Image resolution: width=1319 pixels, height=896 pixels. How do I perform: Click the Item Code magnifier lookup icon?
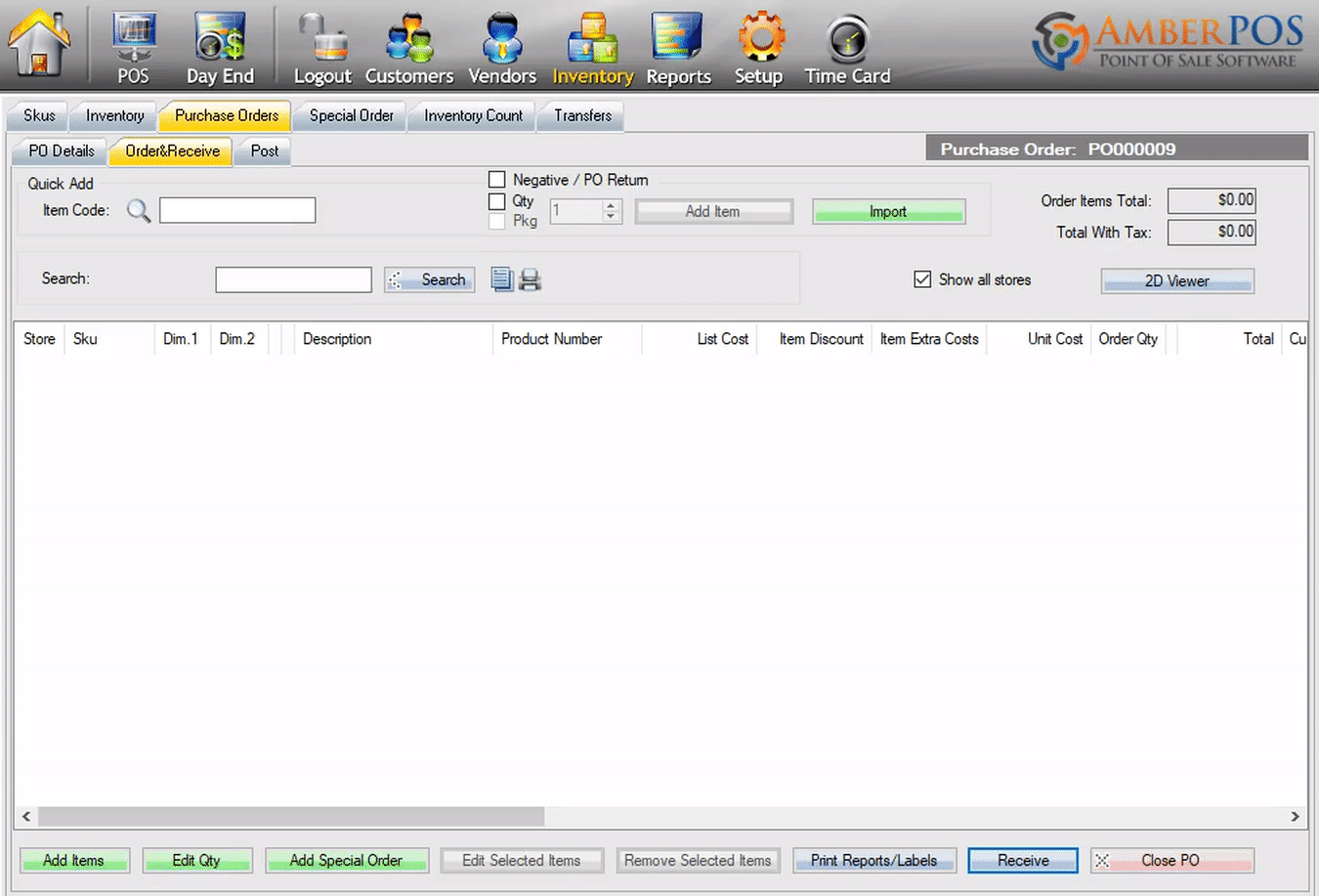(139, 210)
